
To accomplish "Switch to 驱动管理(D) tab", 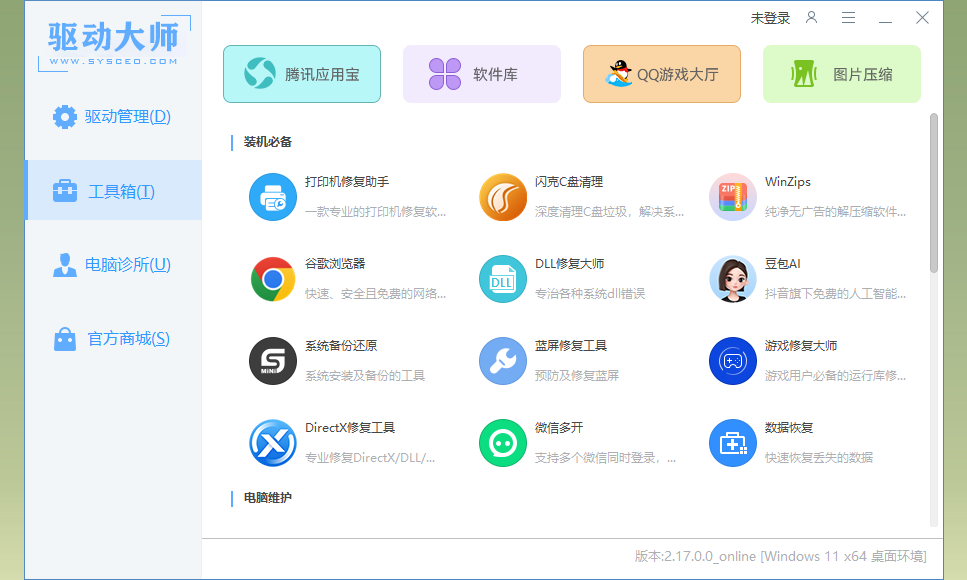I will pyautogui.click(x=113, y=117).
